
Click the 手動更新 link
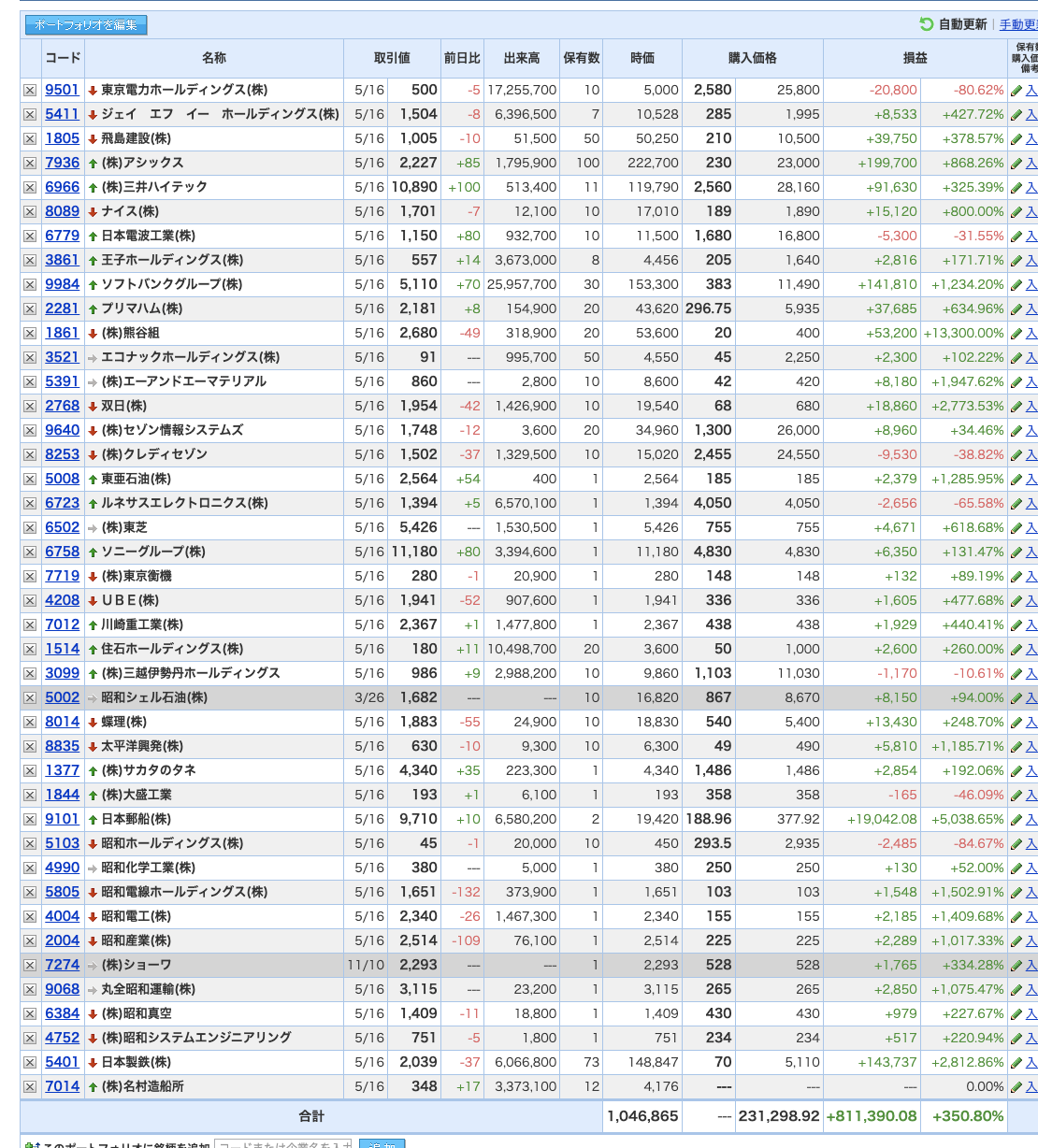(x=1018, y=25)
